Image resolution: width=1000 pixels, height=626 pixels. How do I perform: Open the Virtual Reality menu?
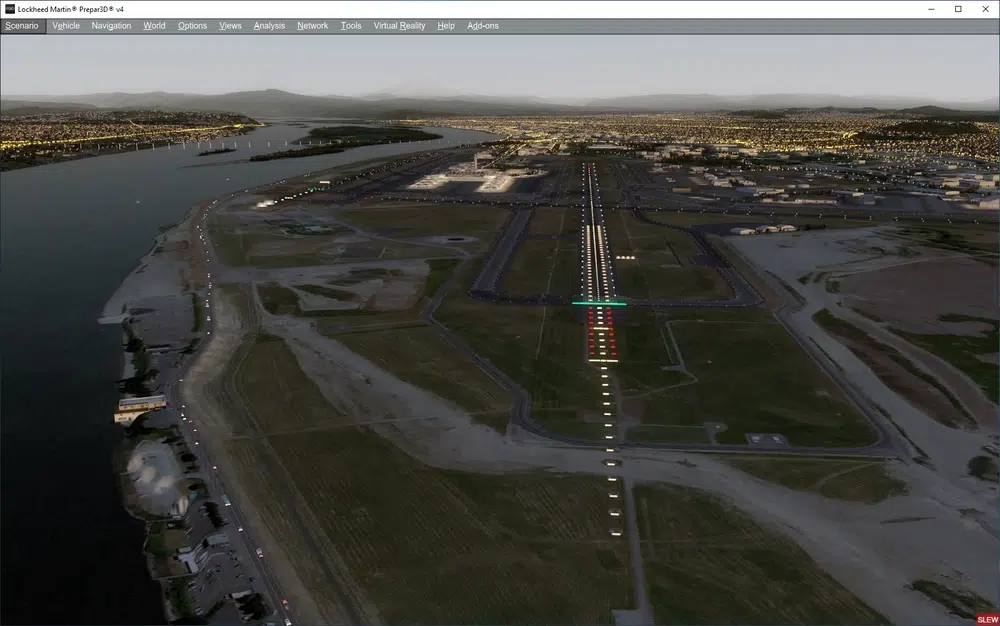(x=399, y=26)
